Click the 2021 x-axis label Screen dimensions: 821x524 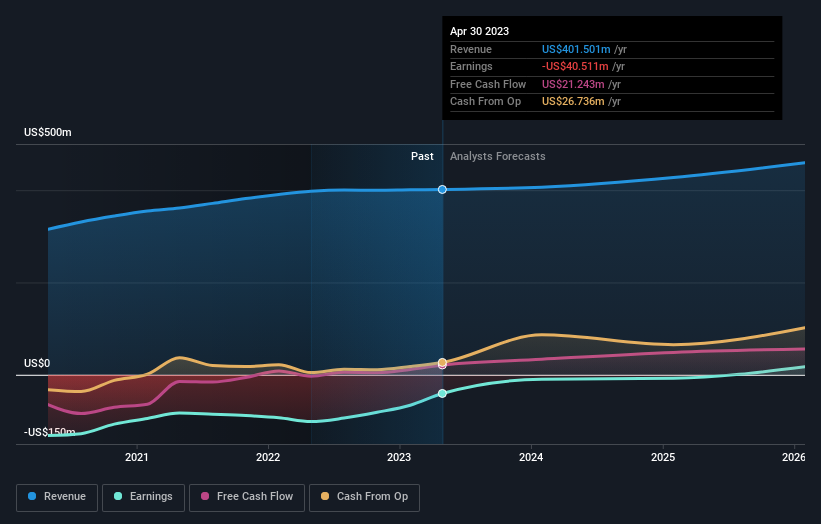137,457
